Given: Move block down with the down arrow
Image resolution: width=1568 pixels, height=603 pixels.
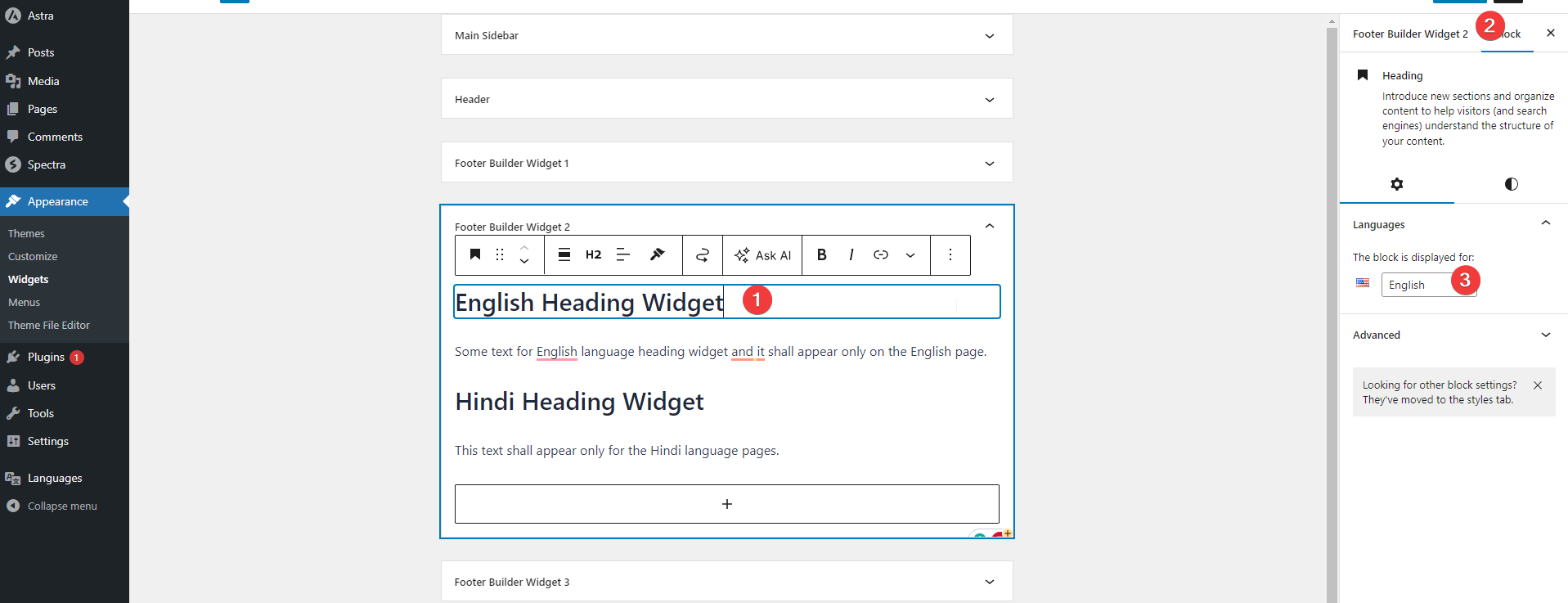Looking at the screenshot, I should click(524, 262).
